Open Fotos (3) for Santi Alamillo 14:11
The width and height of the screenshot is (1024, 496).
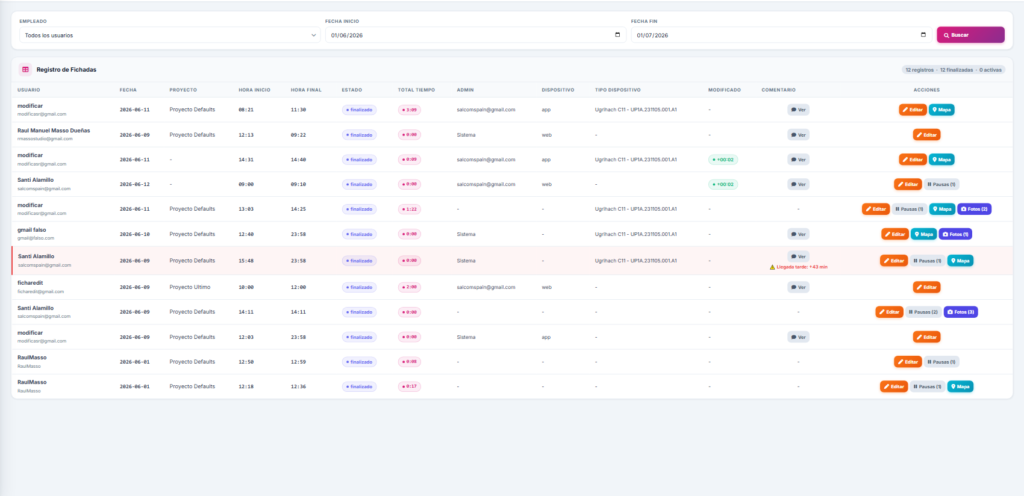tap(961, 312)
